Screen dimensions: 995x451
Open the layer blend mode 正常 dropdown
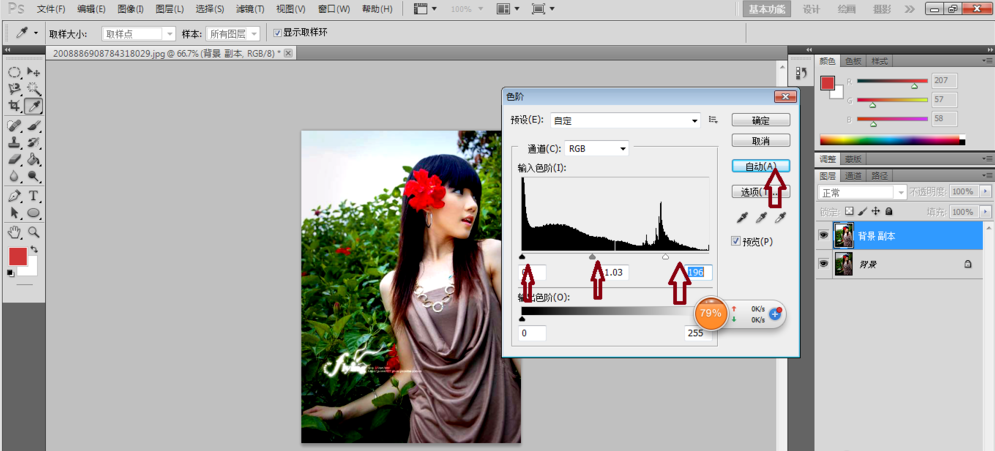coord(862,192)
